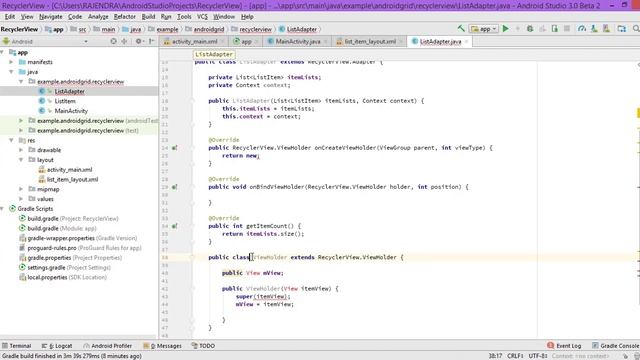Select local.properties file
Viewport: 640px width, 360px height.
(63, 278)
